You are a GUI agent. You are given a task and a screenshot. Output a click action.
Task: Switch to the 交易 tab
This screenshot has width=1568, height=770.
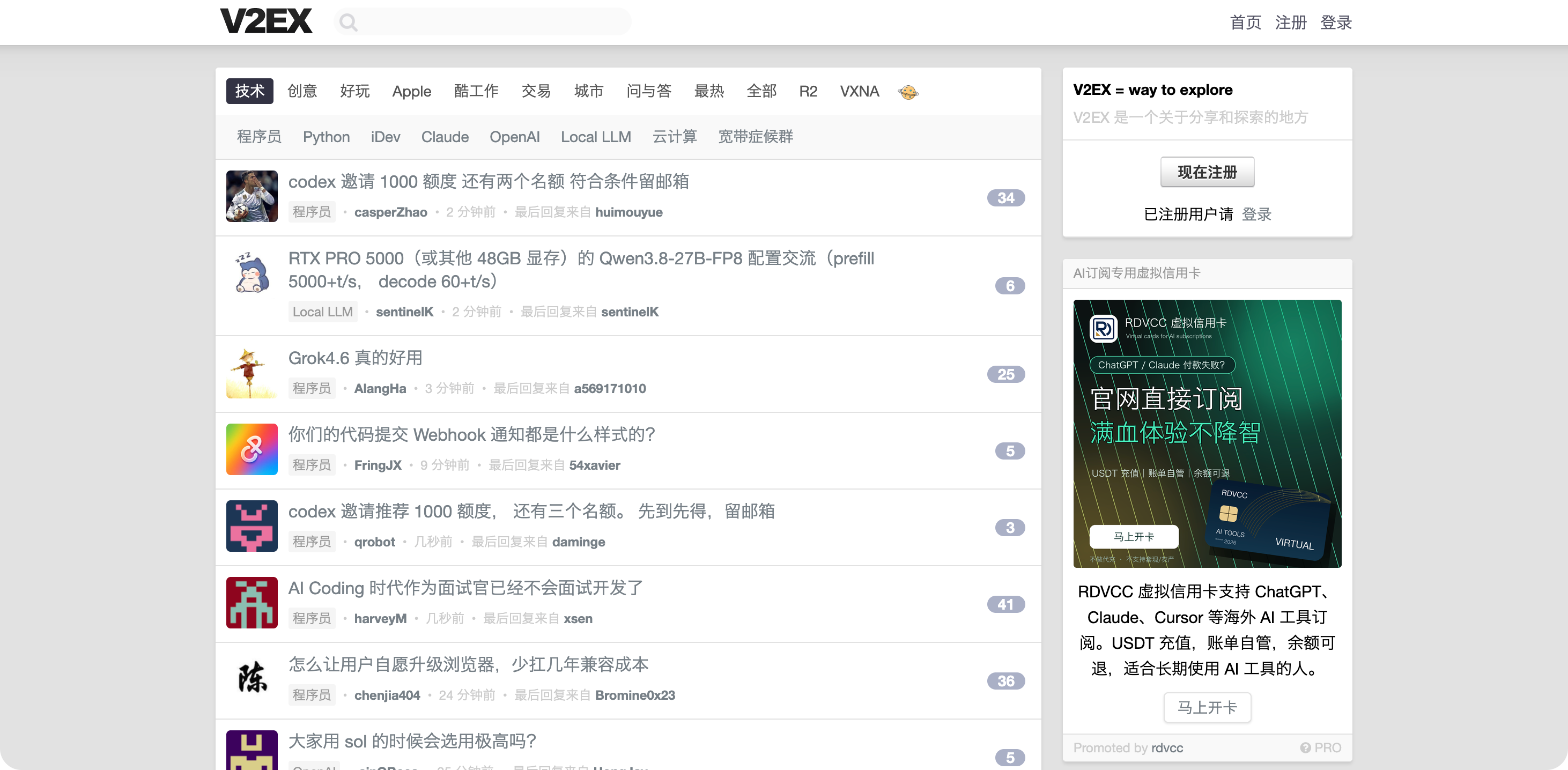[x=536, y=91]
